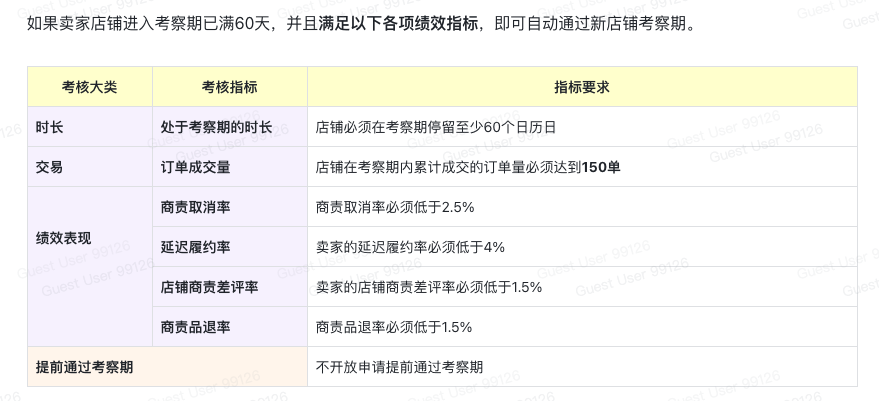
Task: Click the 不开放申请提前通过考察期 cell
Action: click(399, 367)
